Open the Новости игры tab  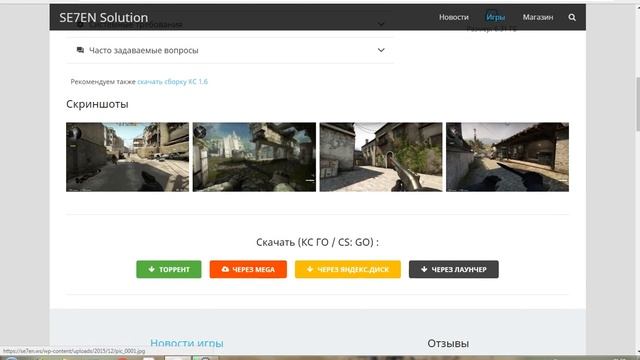187,343
